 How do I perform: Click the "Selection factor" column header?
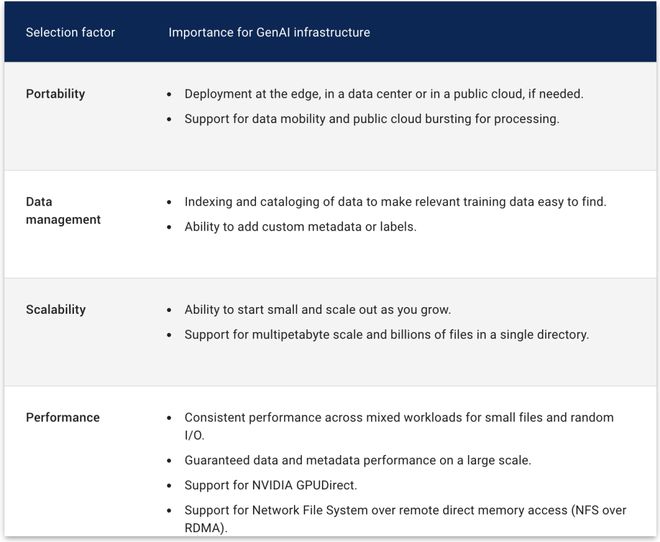point(70,32)
